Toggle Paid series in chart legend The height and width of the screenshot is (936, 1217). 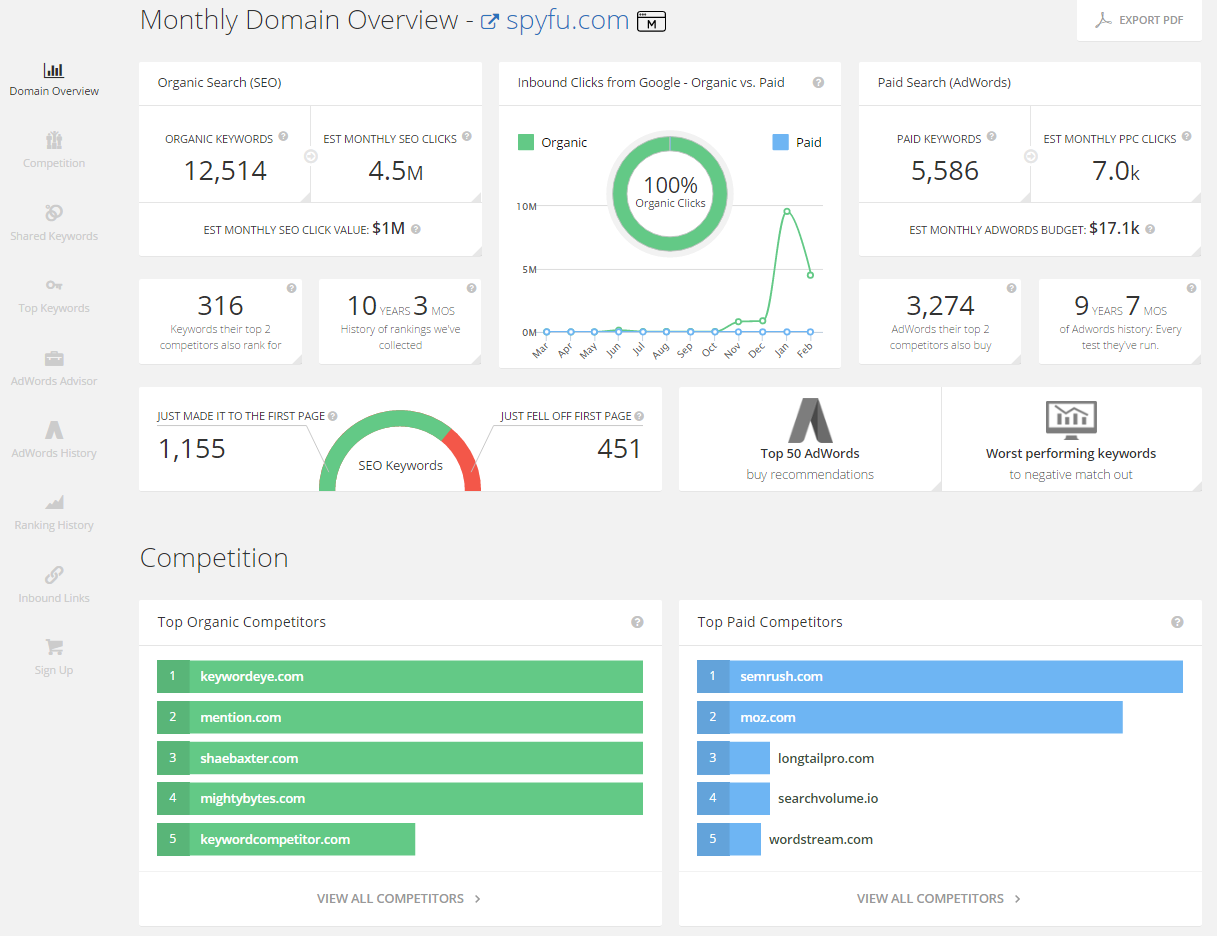click(797, 142)
